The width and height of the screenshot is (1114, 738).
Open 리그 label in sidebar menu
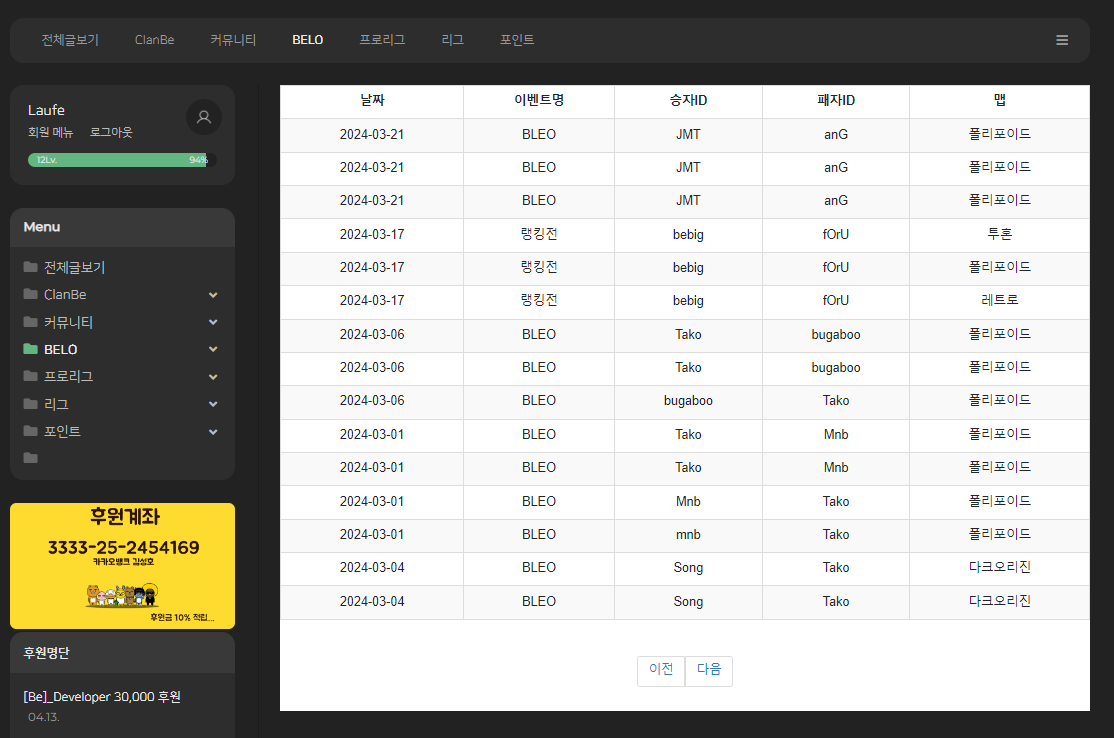[56, 404]
